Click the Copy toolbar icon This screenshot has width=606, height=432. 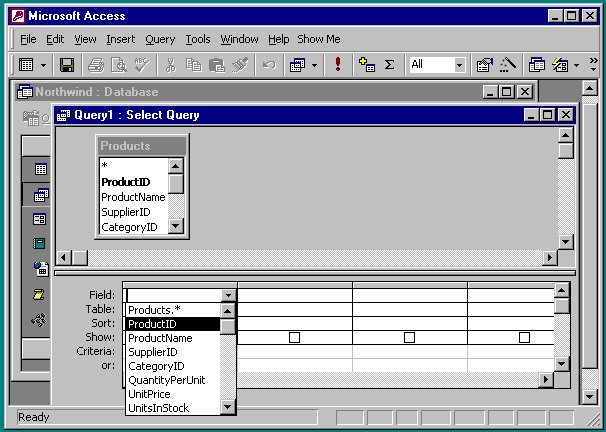pyautogui.click(x=194, y=65)
